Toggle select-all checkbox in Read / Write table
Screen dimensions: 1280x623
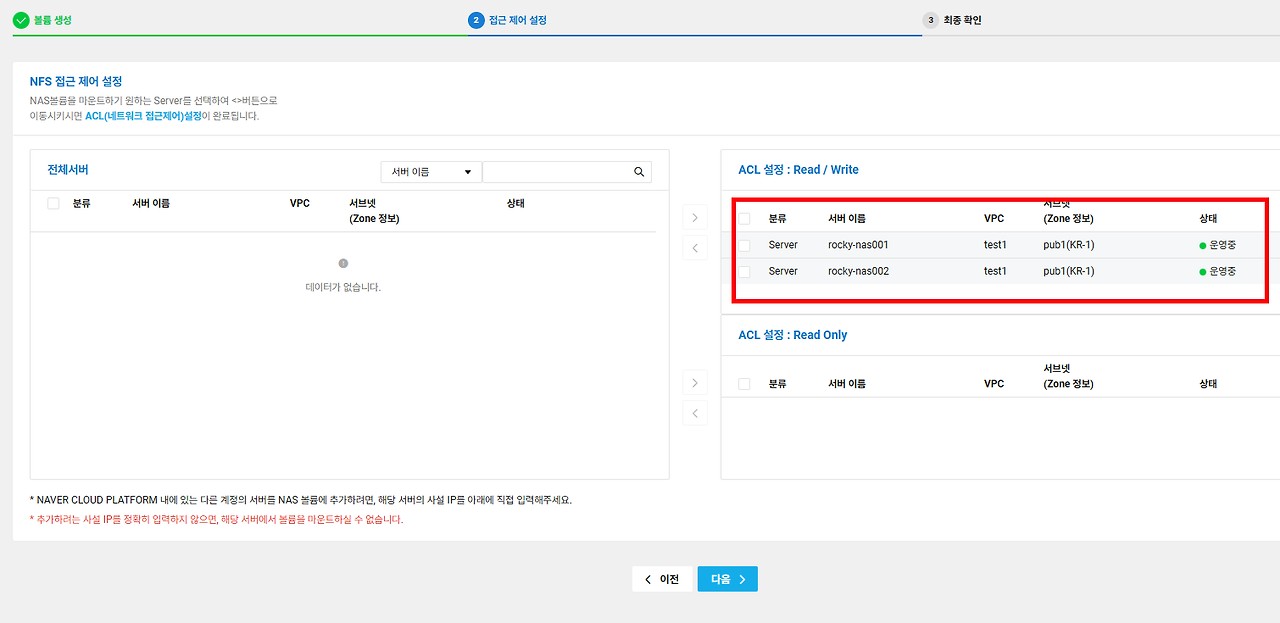click(744, 218)
